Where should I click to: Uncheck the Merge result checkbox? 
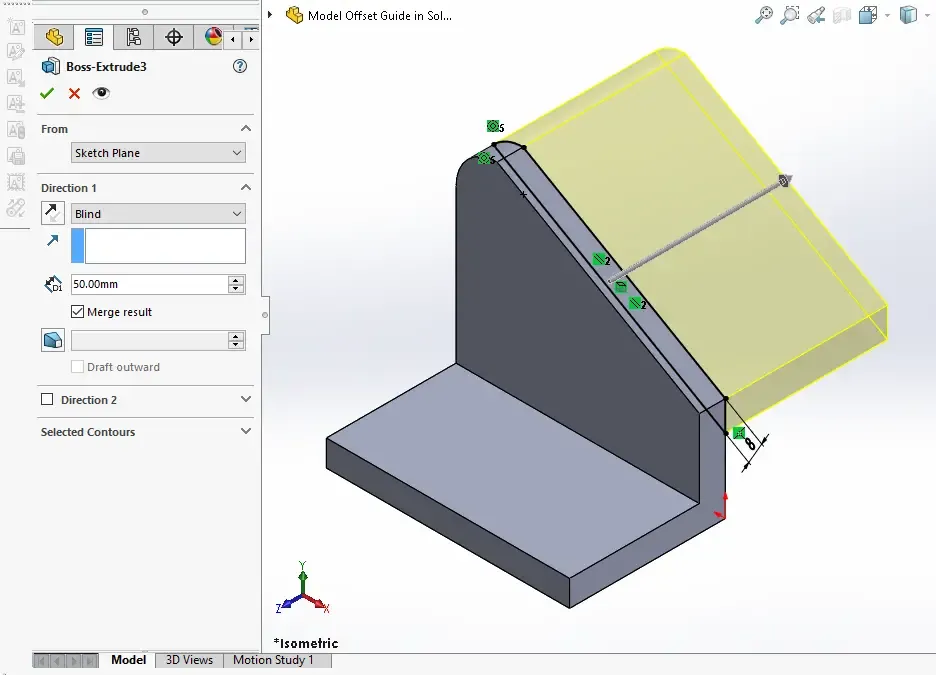(x=78, y=312)
